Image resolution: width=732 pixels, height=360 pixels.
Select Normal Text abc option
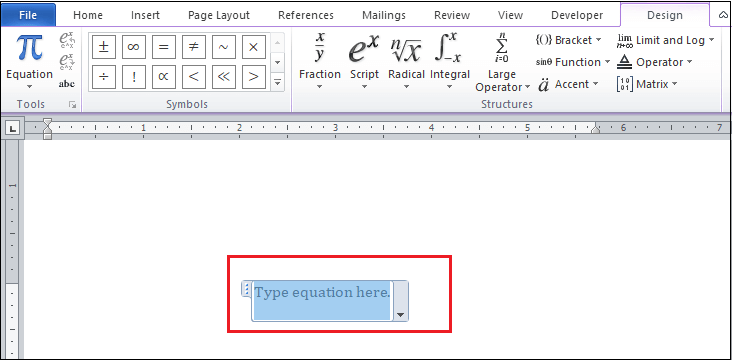[x=67, y=84]
